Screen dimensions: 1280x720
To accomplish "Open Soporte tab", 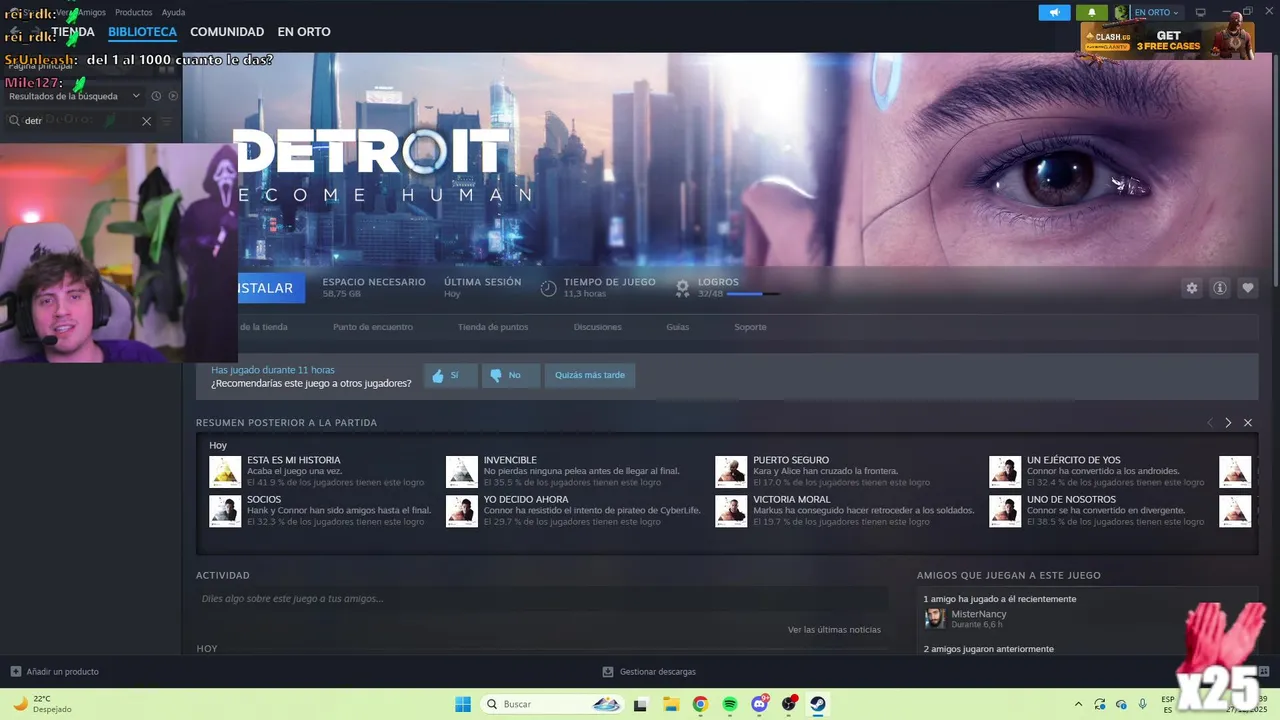I will [750, 327].
